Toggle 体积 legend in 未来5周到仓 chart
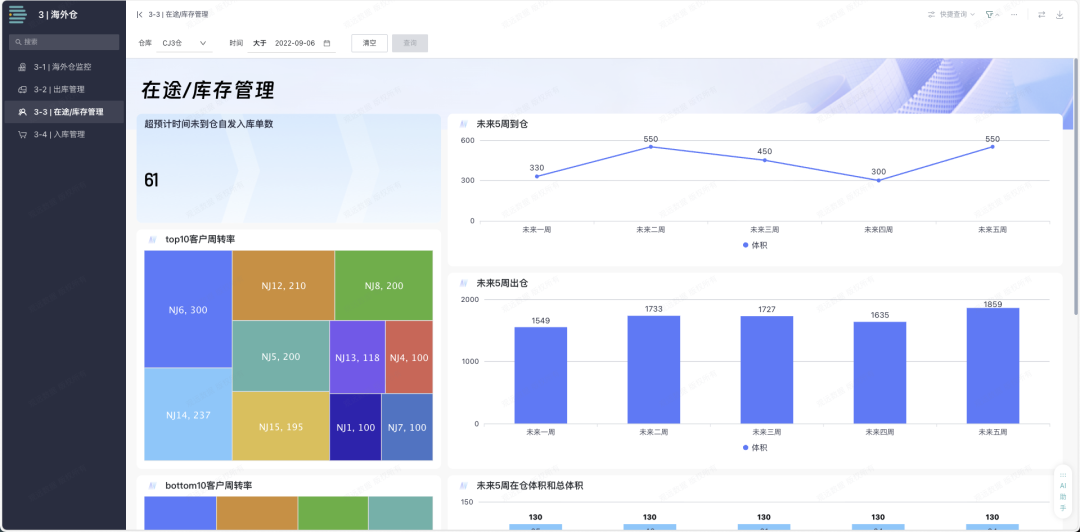The width and height of the screenshot is (1080, 532). pos(755,245)
